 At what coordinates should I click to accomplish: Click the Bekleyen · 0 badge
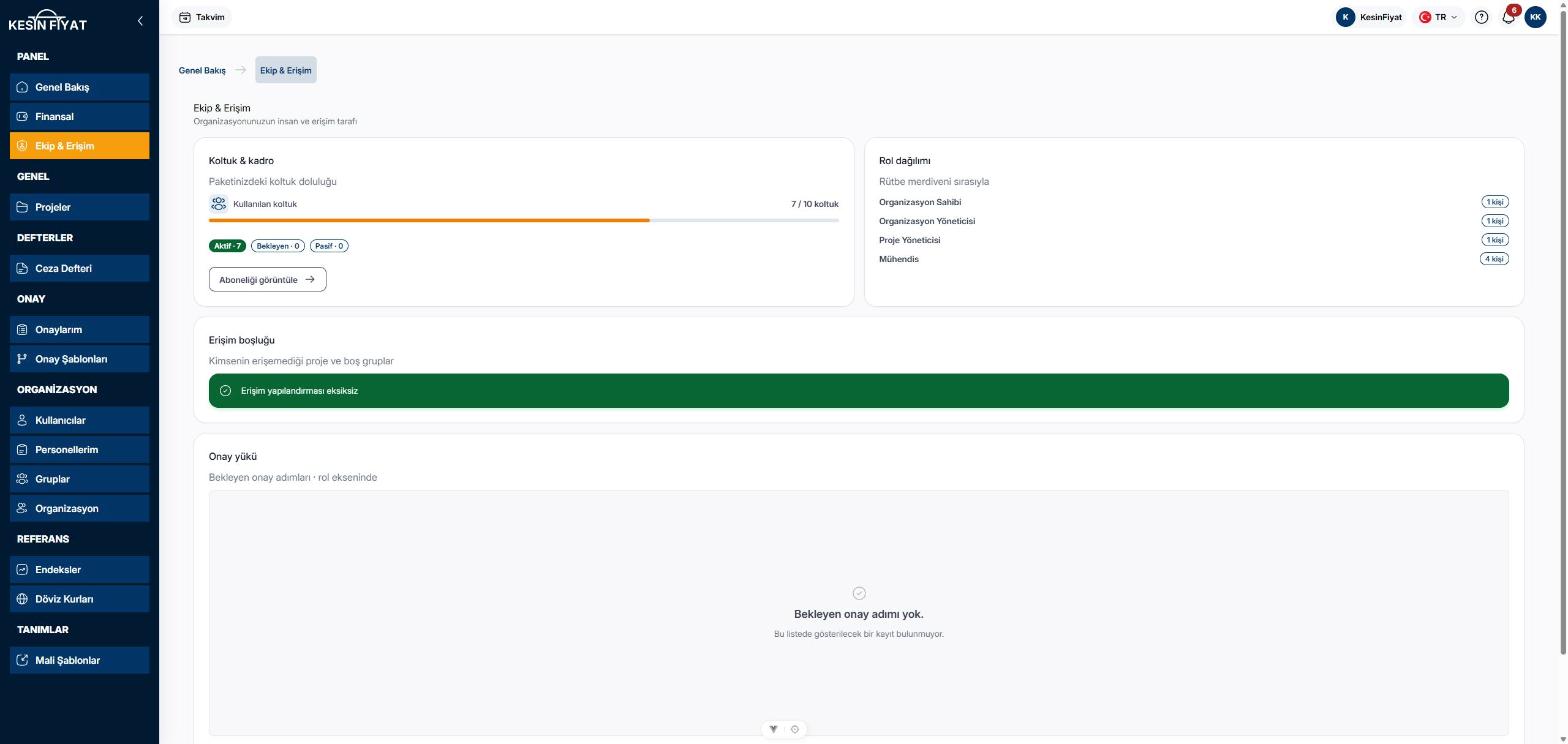pos(278,246)
